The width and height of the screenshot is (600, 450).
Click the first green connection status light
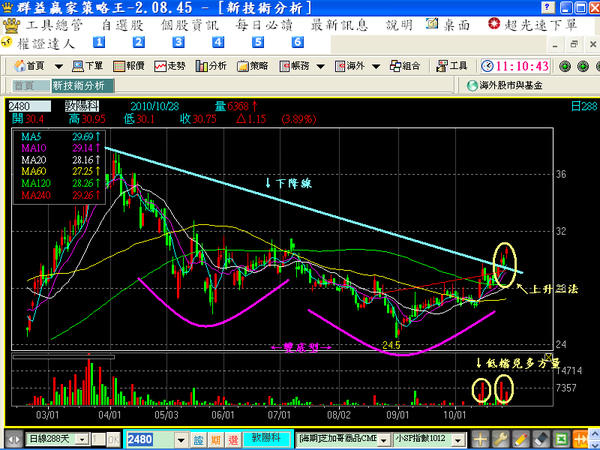pyautogui.click(x=565, y=66)
